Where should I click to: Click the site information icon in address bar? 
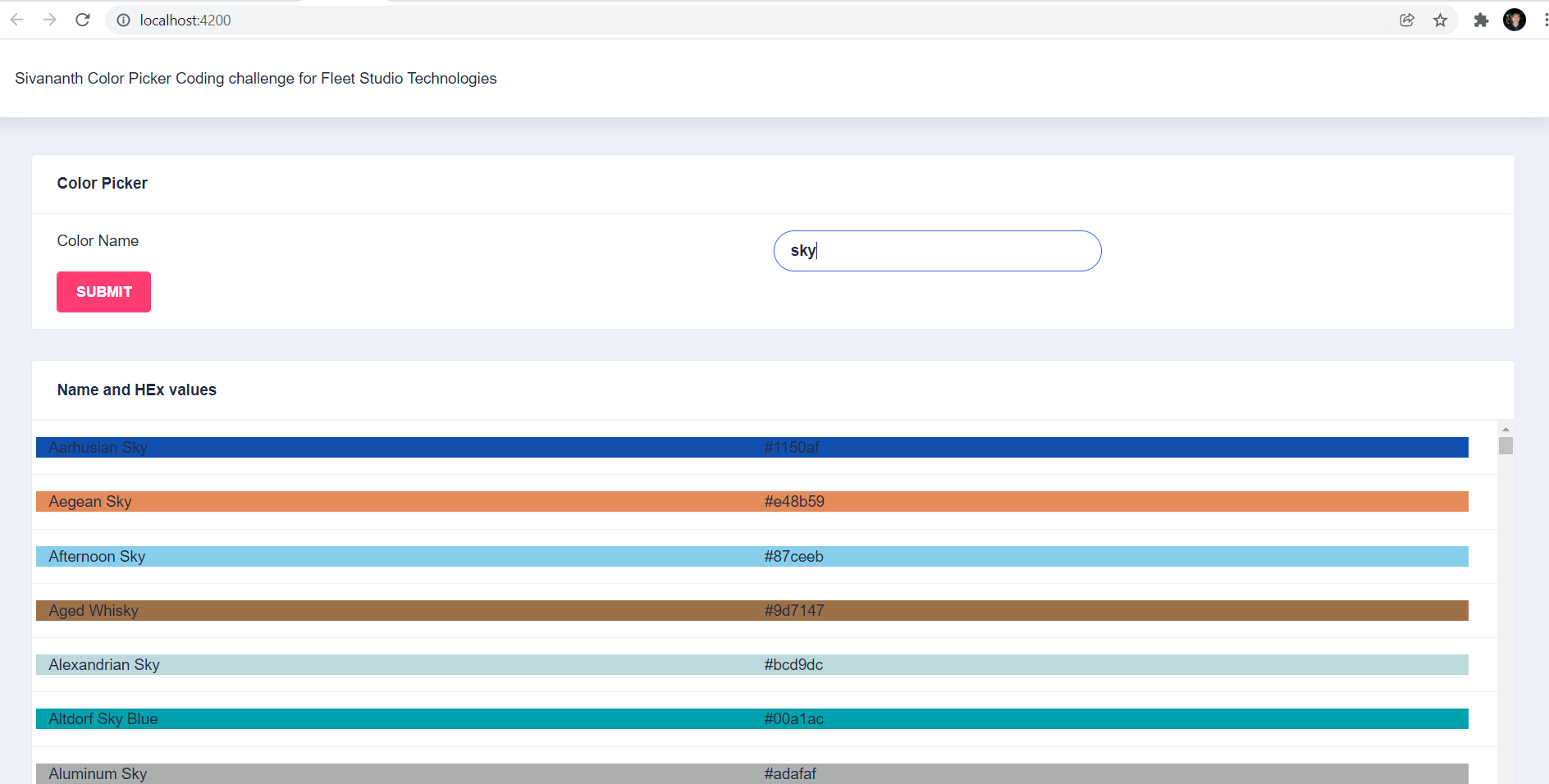pos(122,20)
